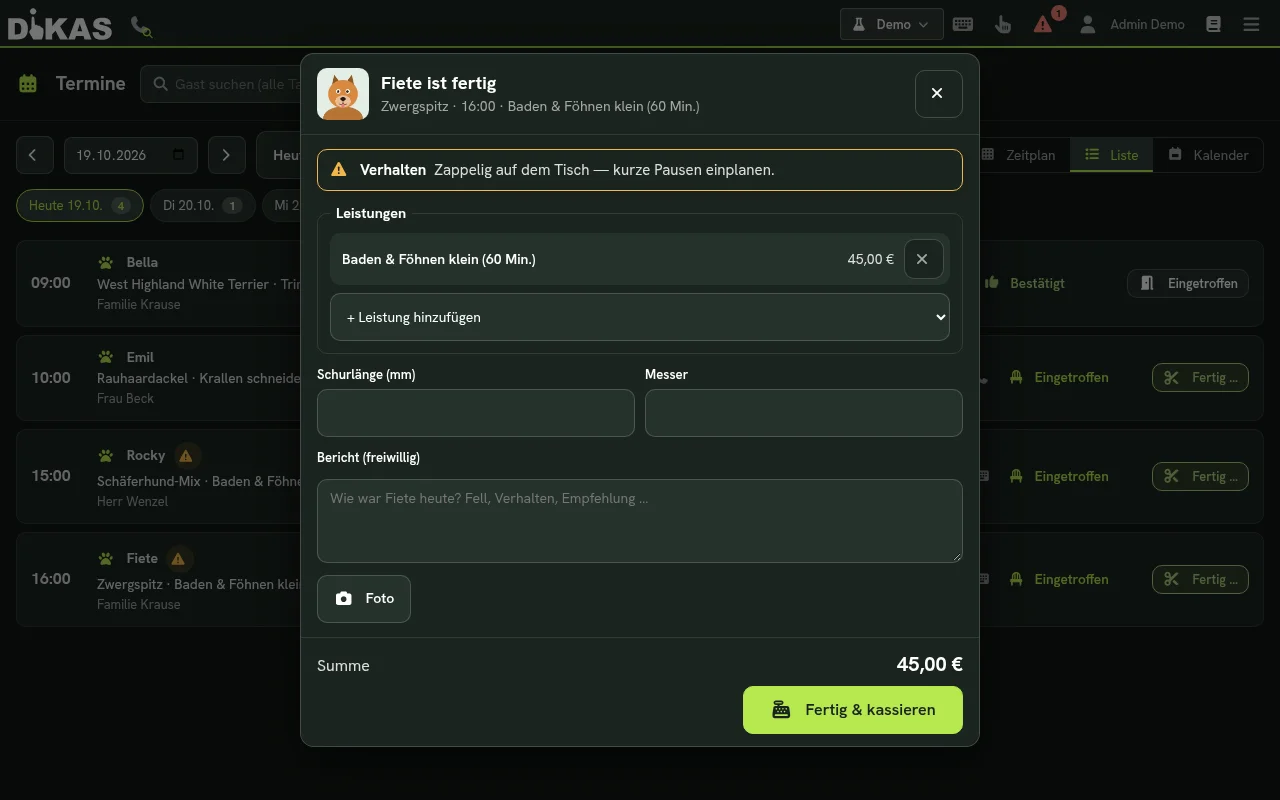
Task: Click the 45,00 € total next to Summe
Action: 929,665
